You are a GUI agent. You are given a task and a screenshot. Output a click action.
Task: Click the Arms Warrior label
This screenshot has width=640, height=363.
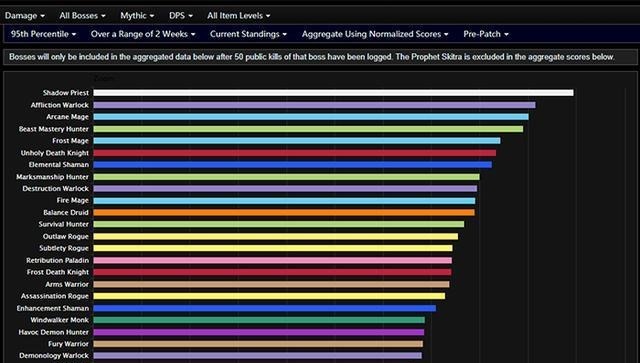(67, 284)
